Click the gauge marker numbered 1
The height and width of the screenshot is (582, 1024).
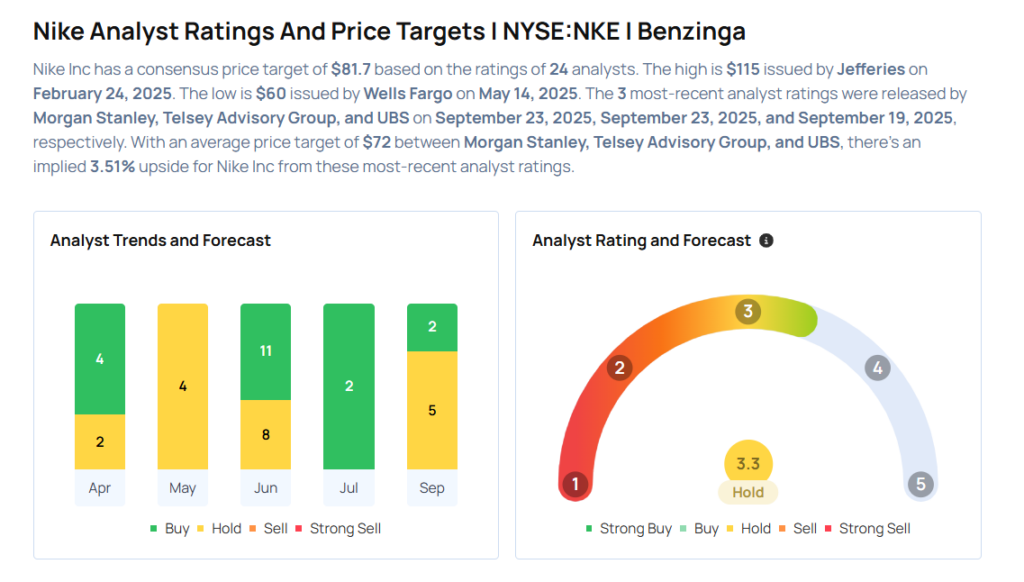(575, 485)
